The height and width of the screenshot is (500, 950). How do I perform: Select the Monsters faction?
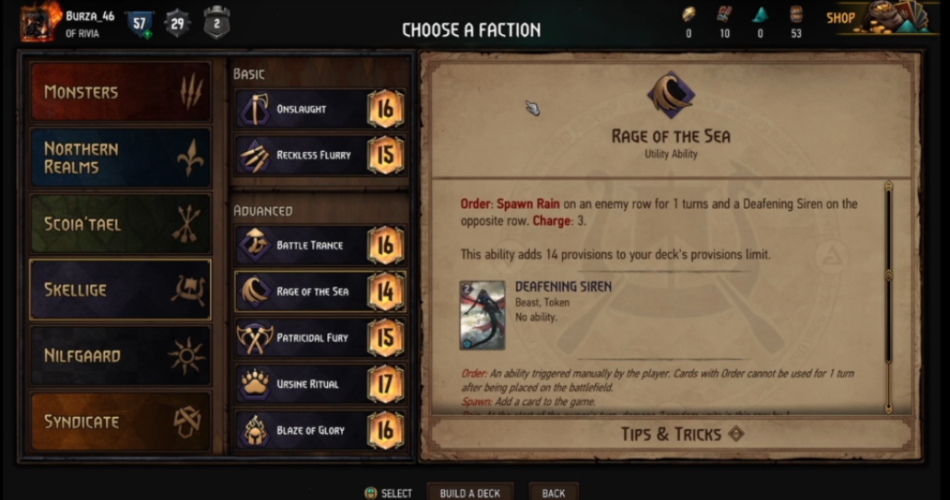point(120,92)
